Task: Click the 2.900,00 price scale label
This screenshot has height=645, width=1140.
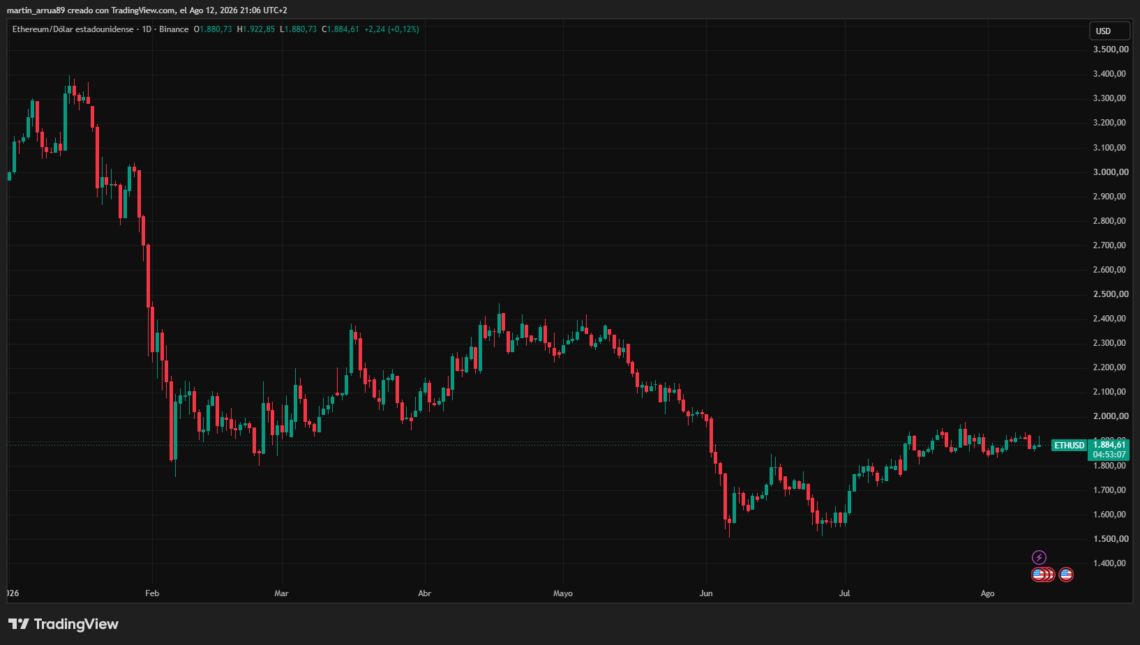Action: 1110,196
